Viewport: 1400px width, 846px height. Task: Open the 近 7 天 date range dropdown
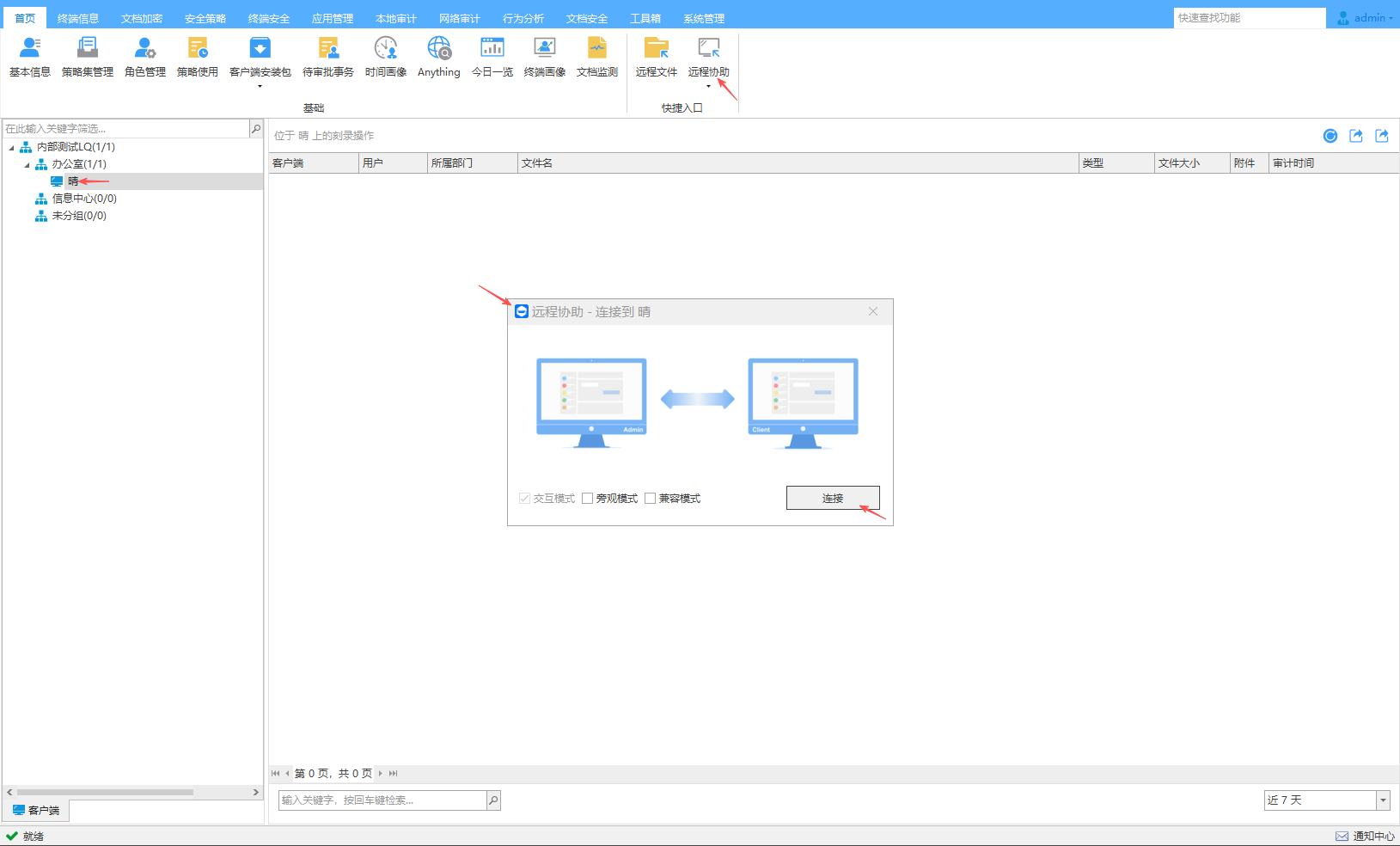click(1383, 800)
